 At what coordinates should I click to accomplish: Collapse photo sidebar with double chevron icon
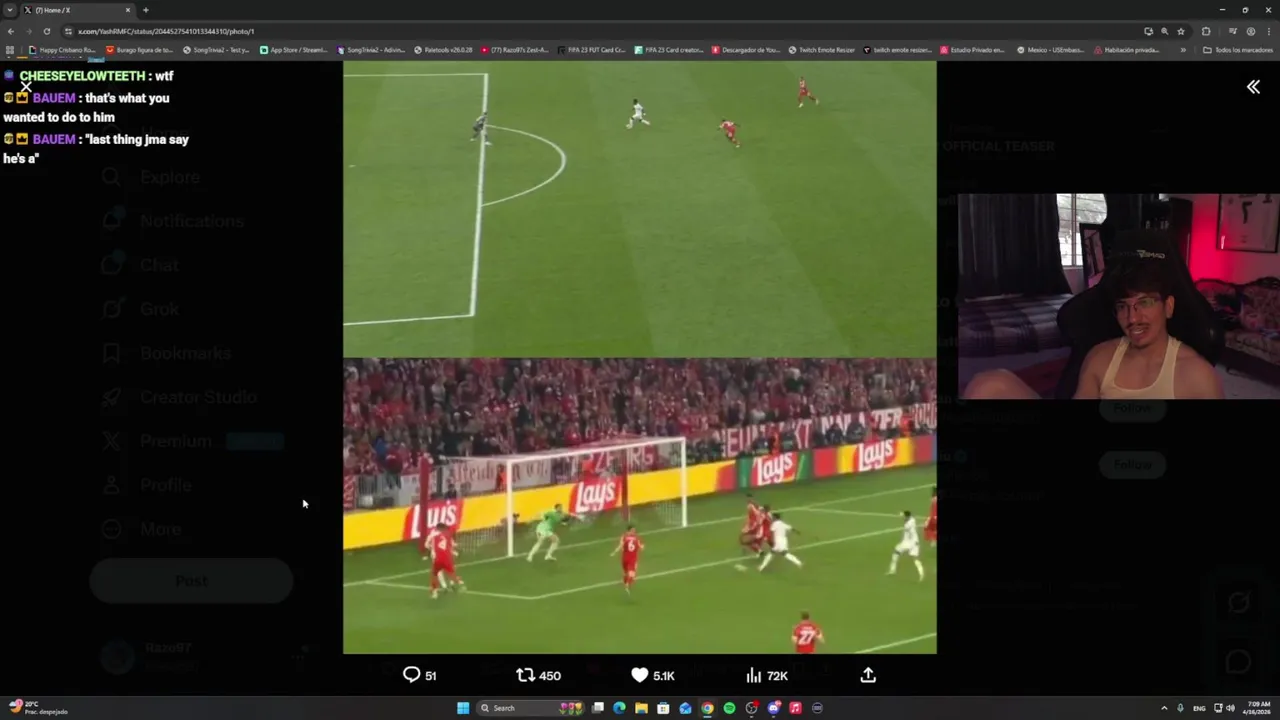point(1253,87)
